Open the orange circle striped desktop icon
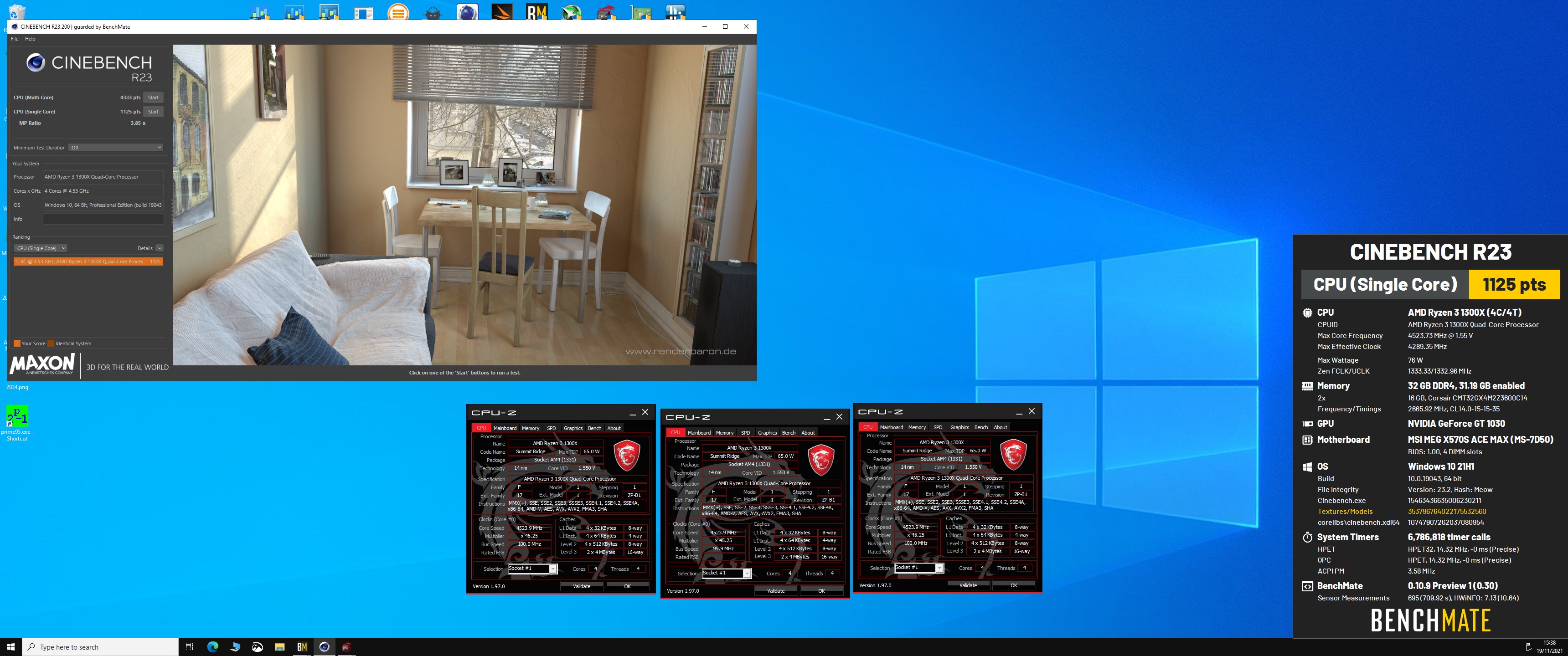The width and height of the screenshot is (1568, 656). 398,11
